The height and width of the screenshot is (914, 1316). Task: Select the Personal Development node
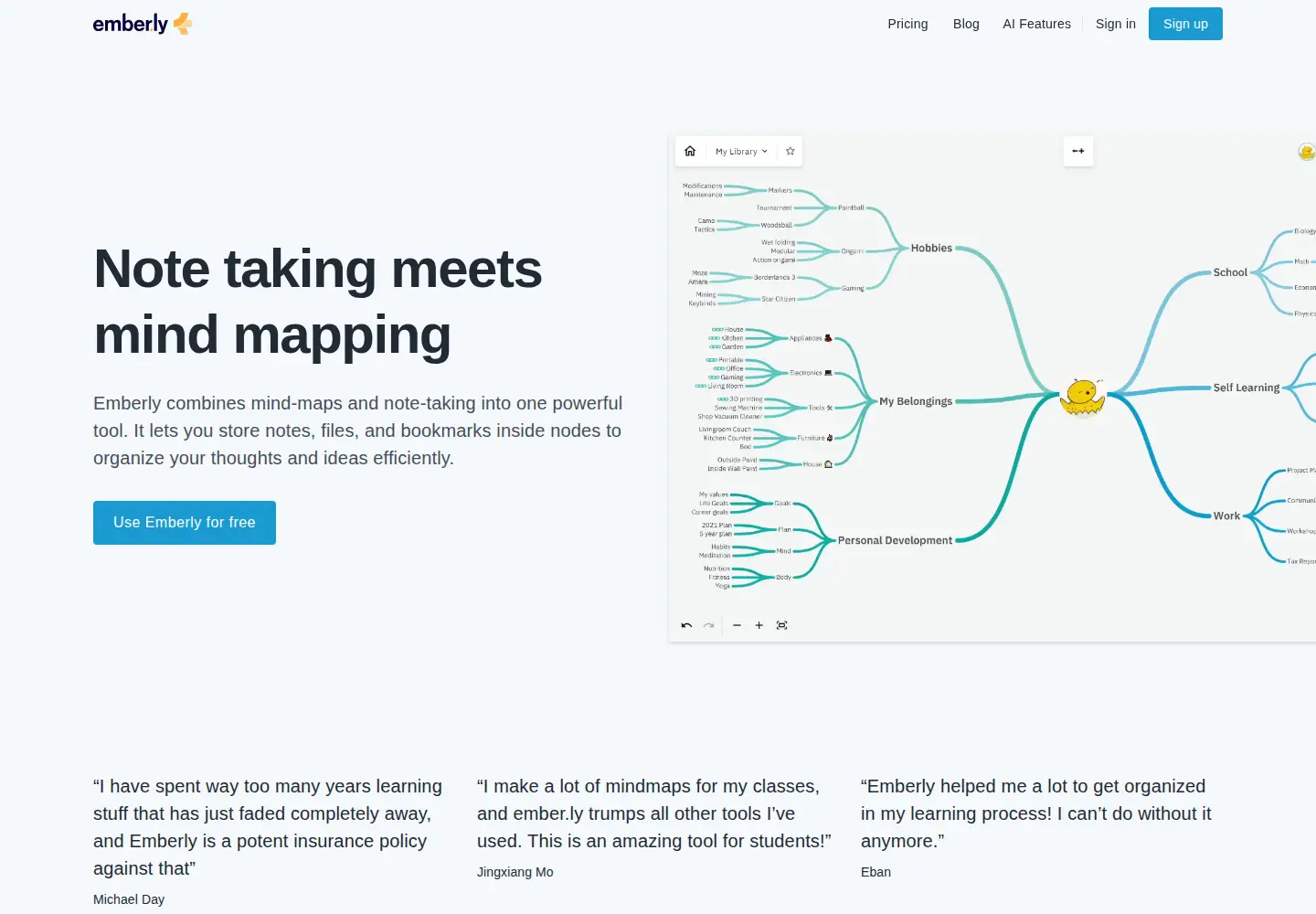[895, 541]
